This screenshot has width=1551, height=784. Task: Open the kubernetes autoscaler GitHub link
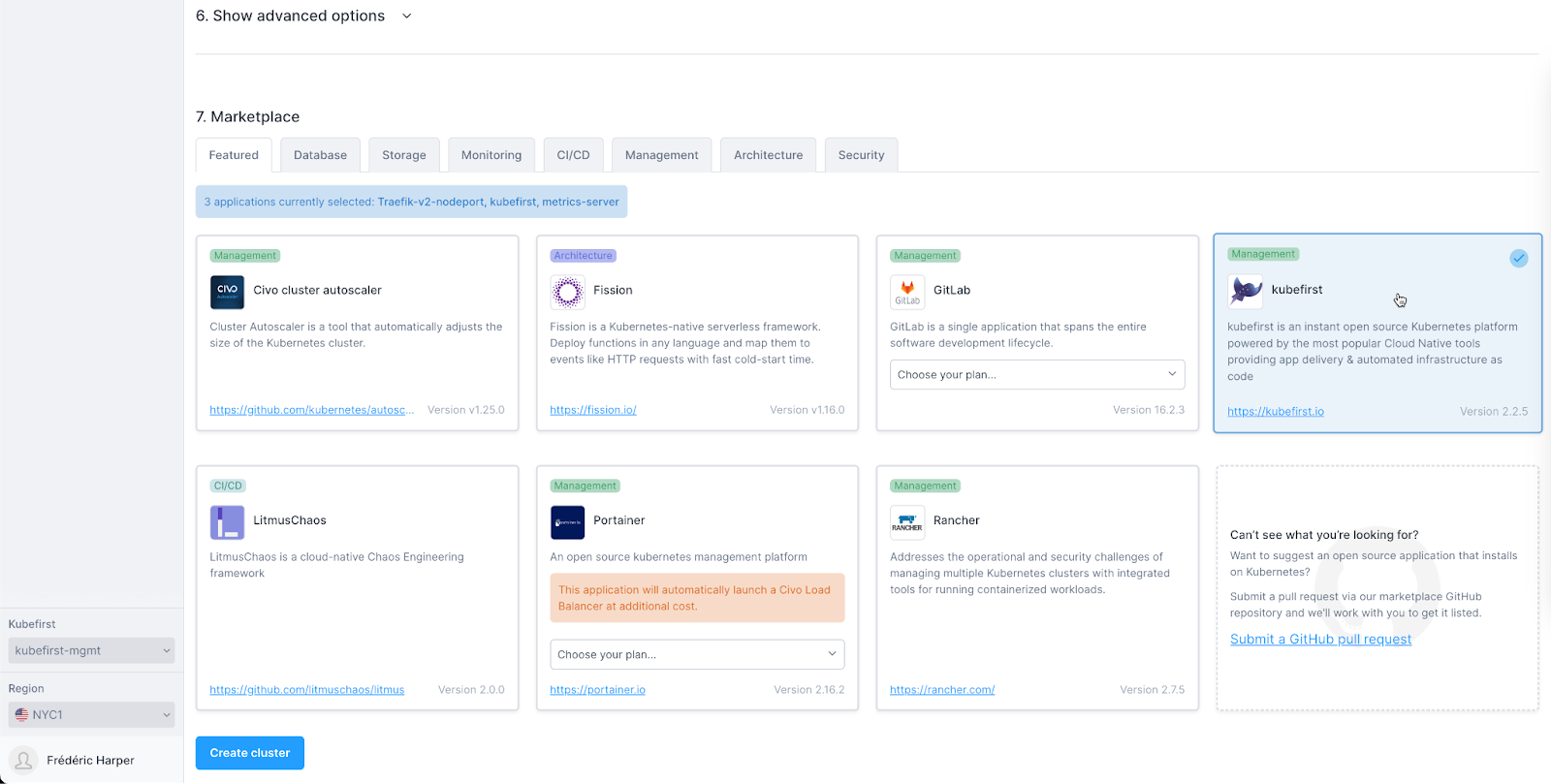coord(312,410)
